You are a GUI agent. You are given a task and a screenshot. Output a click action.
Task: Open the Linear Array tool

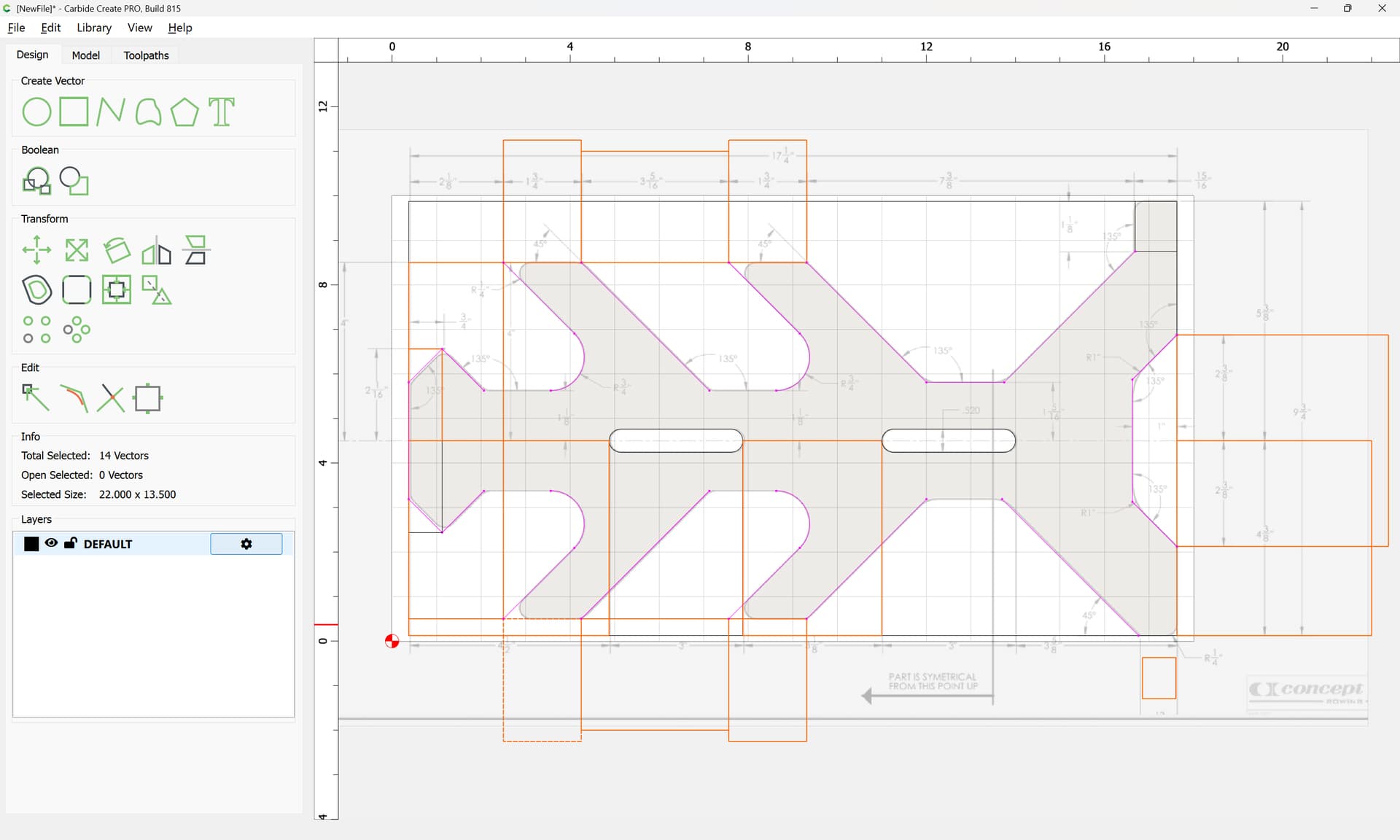click(x=36, y=330)
